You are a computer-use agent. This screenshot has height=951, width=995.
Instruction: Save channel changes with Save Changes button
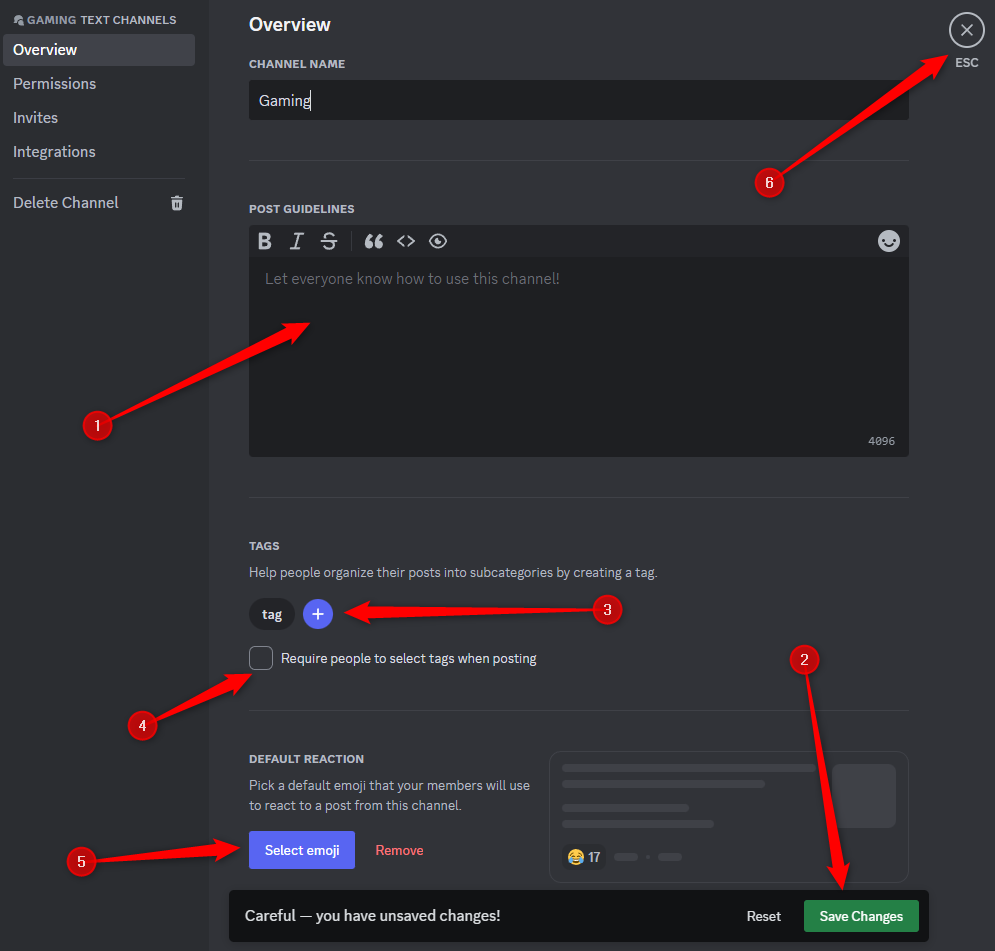[860, 915]
